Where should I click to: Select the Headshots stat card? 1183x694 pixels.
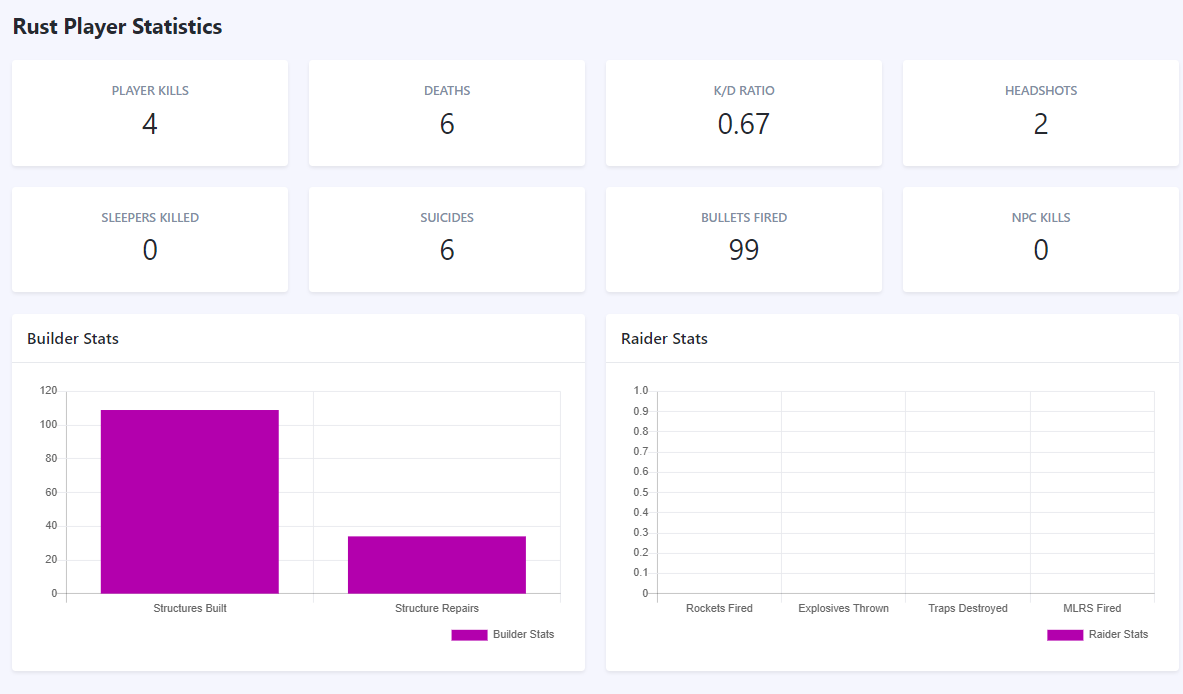(1040, 112)
